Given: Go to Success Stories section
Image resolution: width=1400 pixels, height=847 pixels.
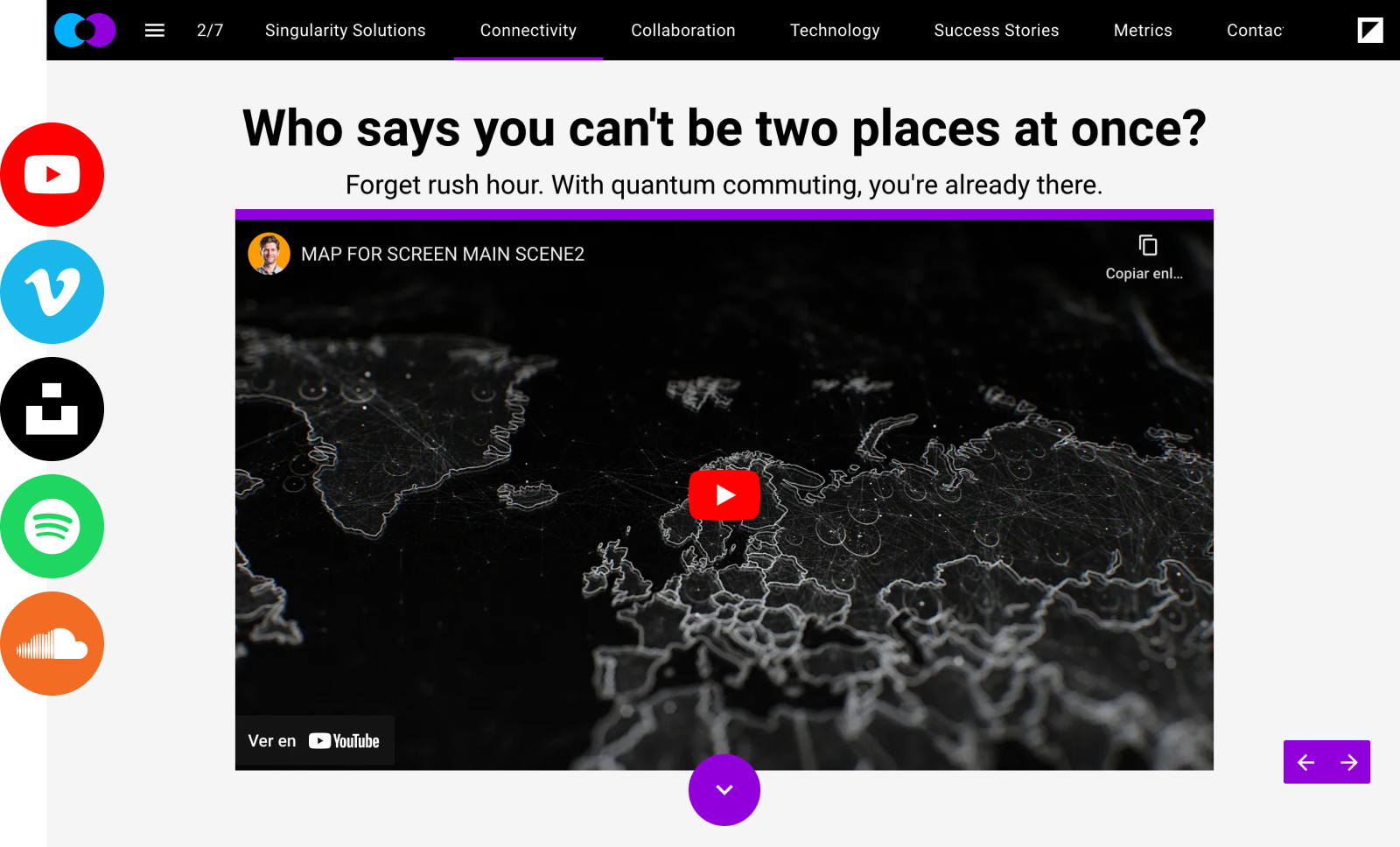Looking at the screenshot, I should (x=997, y=31).
